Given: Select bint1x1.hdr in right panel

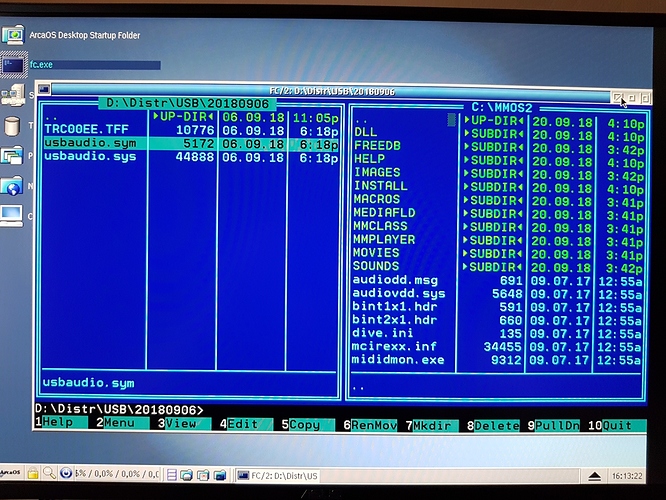Looking at the screenshot, I should click(x=395, y=306).
